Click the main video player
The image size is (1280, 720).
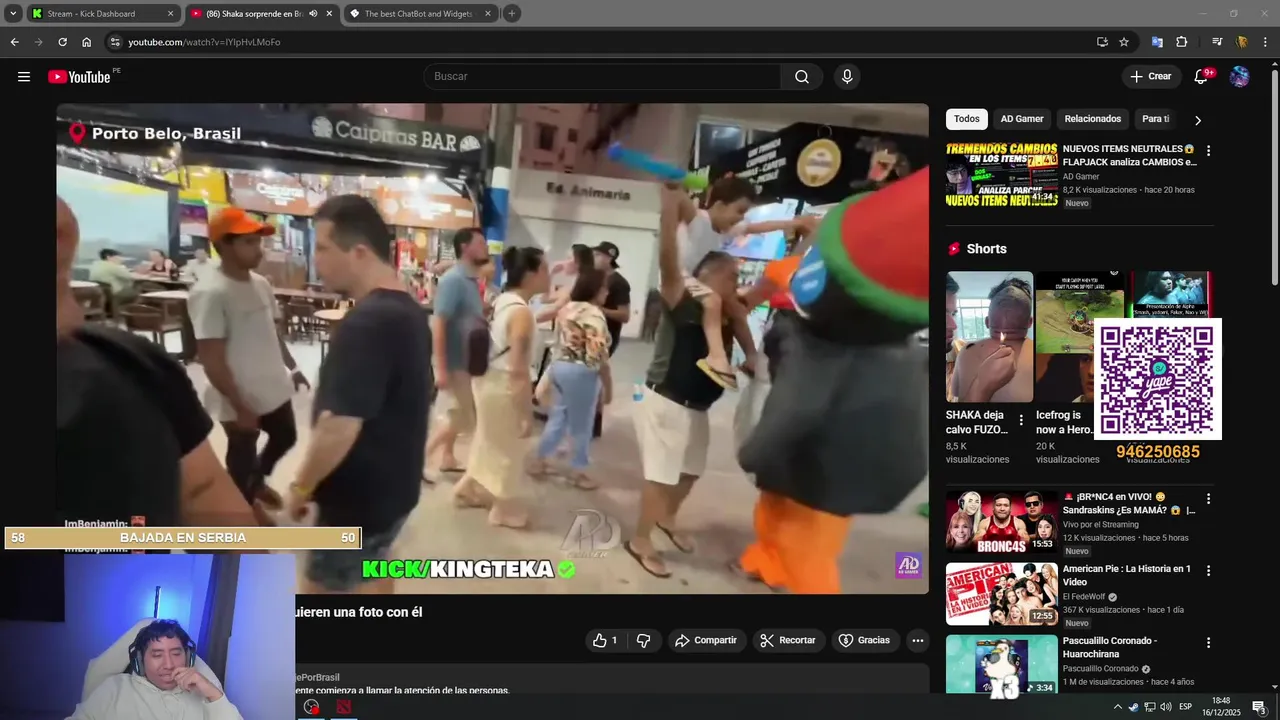492,348
